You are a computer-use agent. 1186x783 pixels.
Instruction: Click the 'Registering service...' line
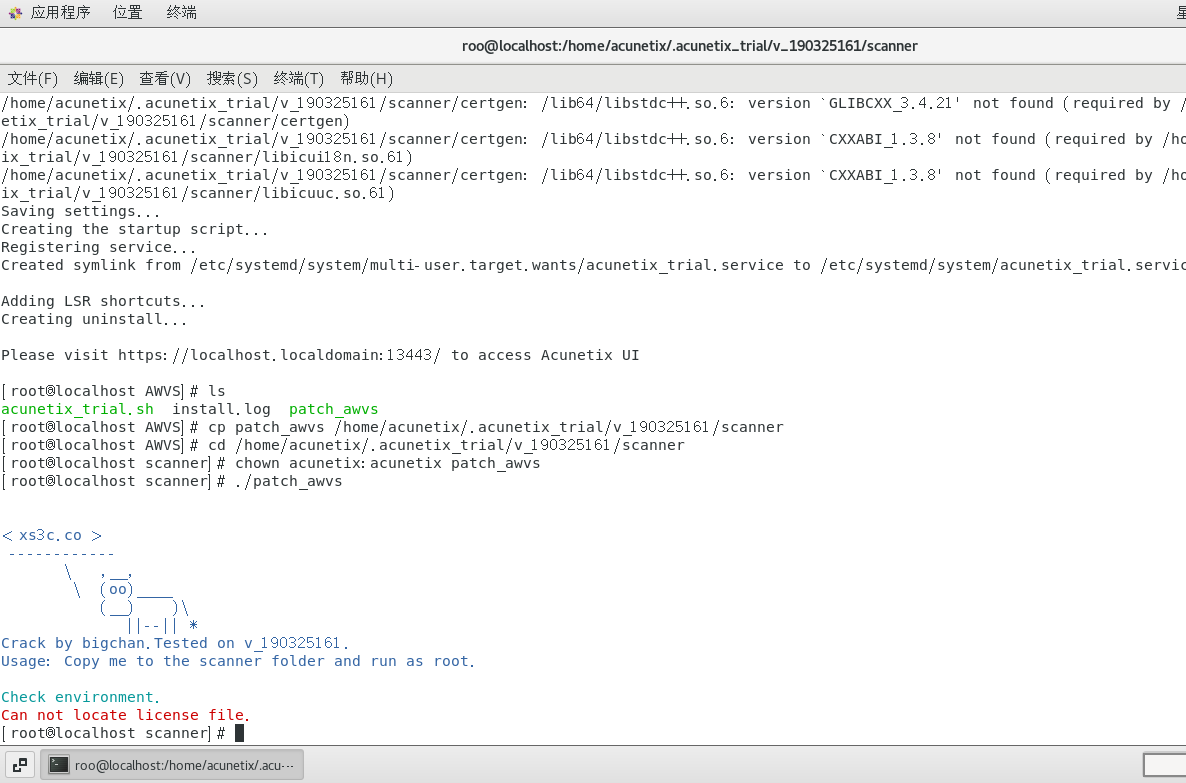(x=98, y=247)
